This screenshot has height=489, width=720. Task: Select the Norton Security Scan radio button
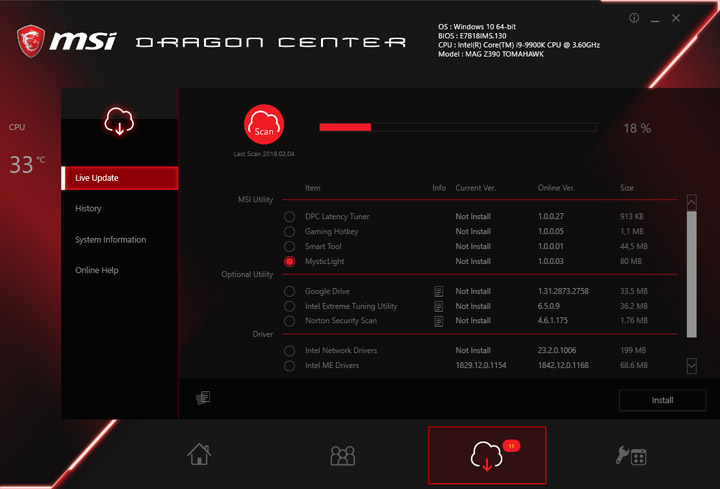pos(289,320)
